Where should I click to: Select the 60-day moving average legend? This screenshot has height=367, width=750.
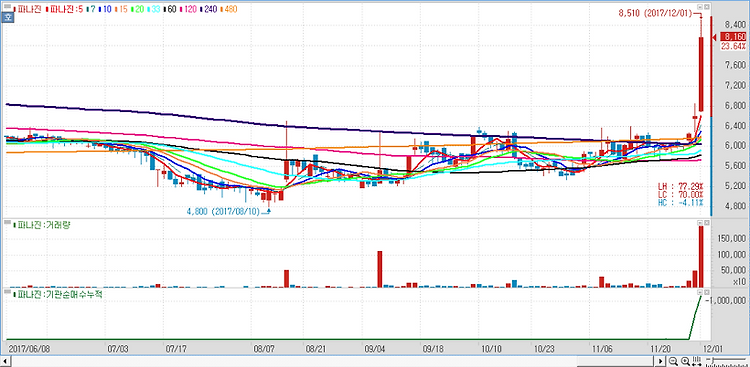pos(172,9)
